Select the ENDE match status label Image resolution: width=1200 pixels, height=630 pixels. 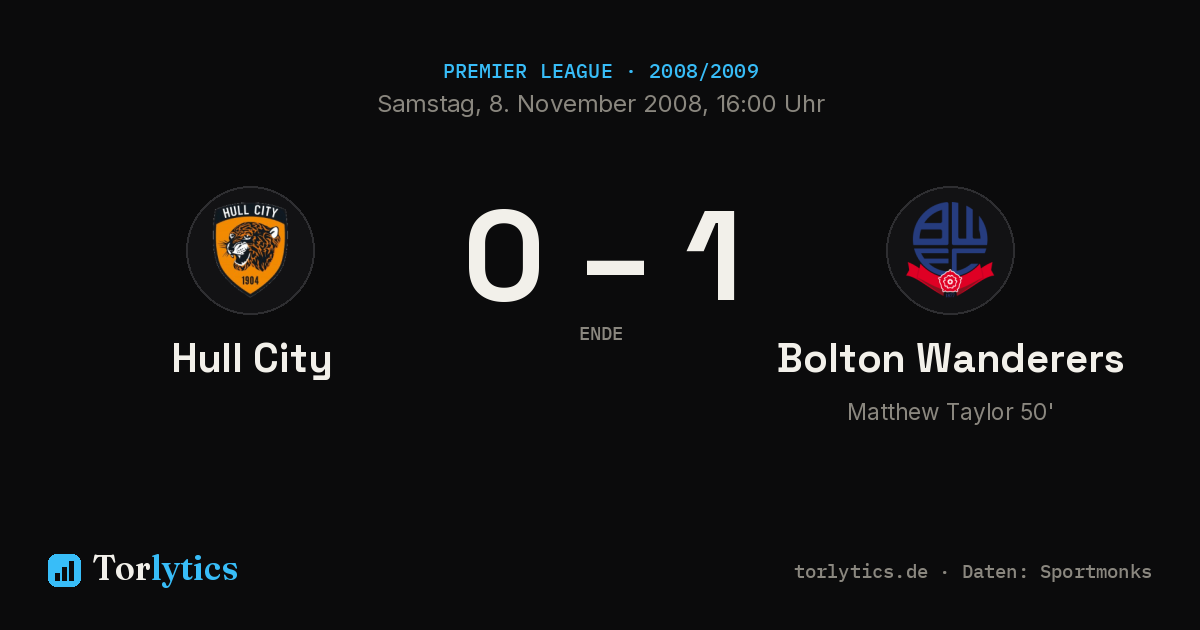tap(601, 334)
